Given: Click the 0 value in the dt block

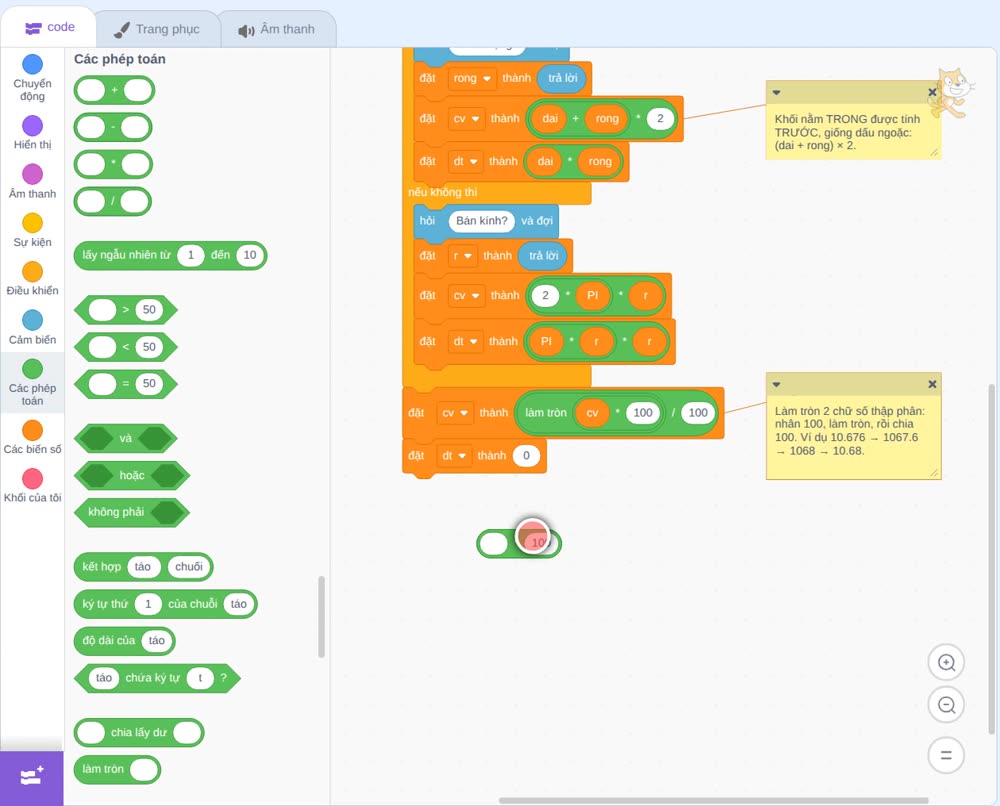Looking at the screenshot, I should click(526, 456).
